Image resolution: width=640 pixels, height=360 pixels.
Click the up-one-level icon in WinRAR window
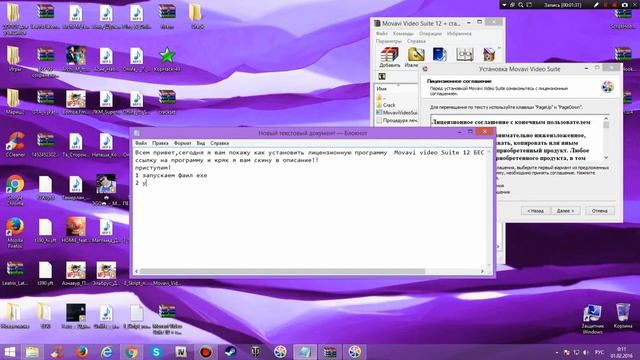[x=382, y=76]
